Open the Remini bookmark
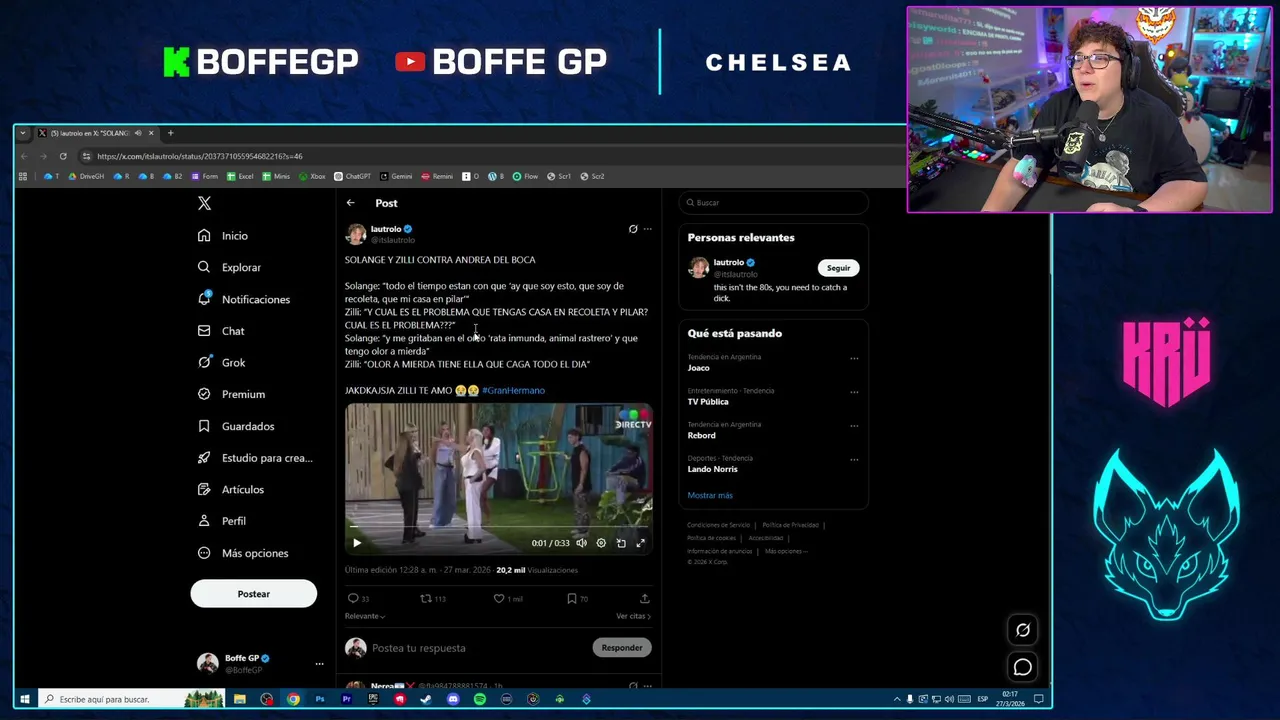The height and width of the screenshot is (720, 1280). click(437, 176)
